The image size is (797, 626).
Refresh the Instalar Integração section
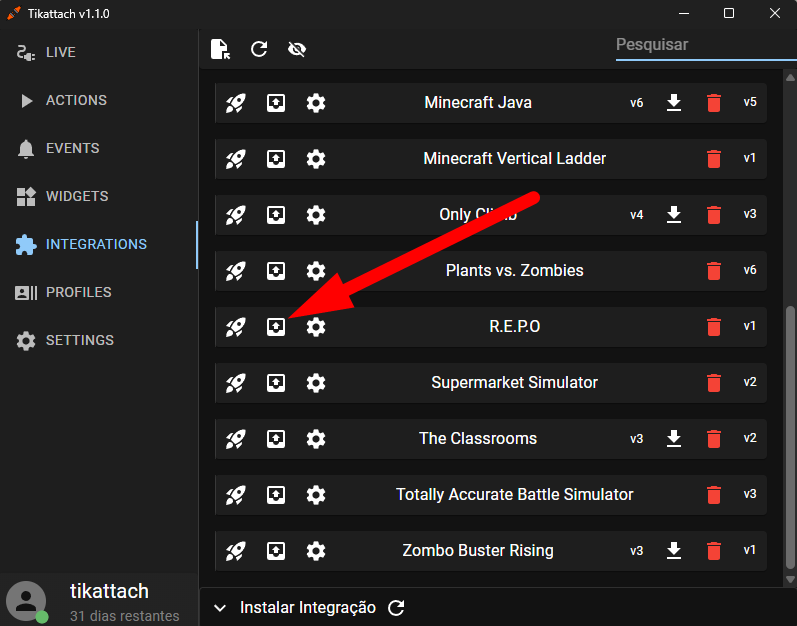click(x=396, y=608)
